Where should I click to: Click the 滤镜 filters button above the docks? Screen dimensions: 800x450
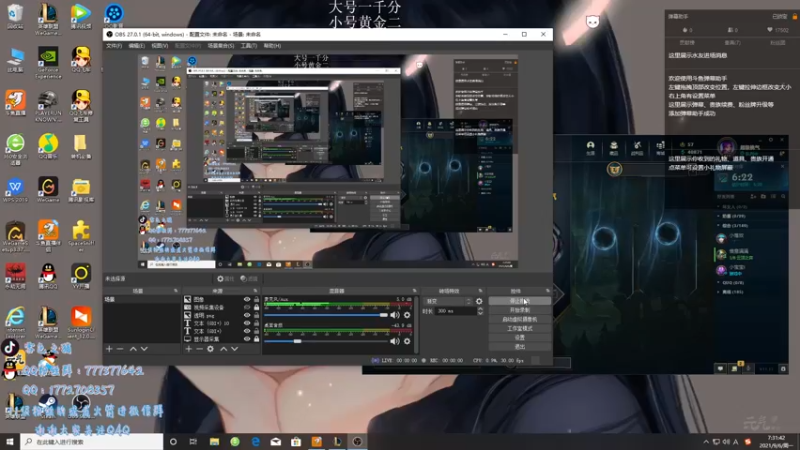point(249,279)
